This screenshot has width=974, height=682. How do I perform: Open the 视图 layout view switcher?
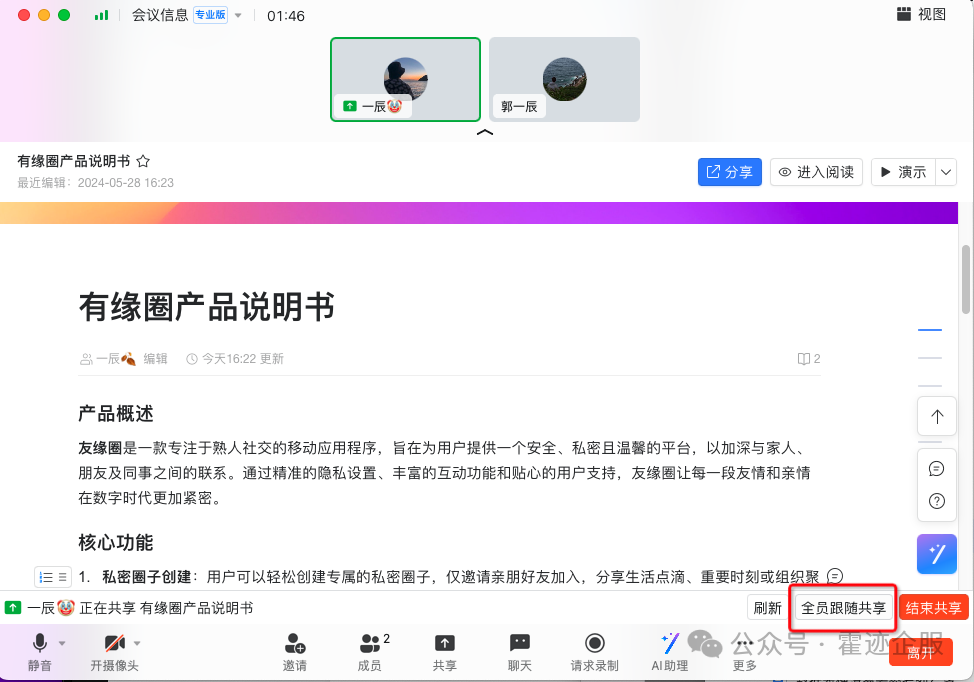922,14
